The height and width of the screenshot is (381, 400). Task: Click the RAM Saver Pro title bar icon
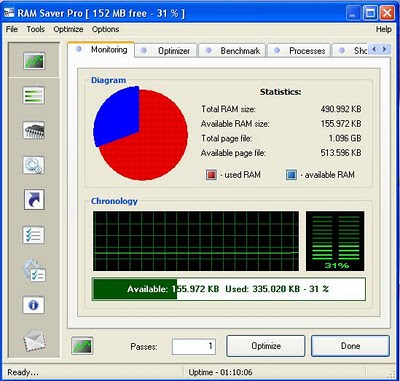coord(8,13)
